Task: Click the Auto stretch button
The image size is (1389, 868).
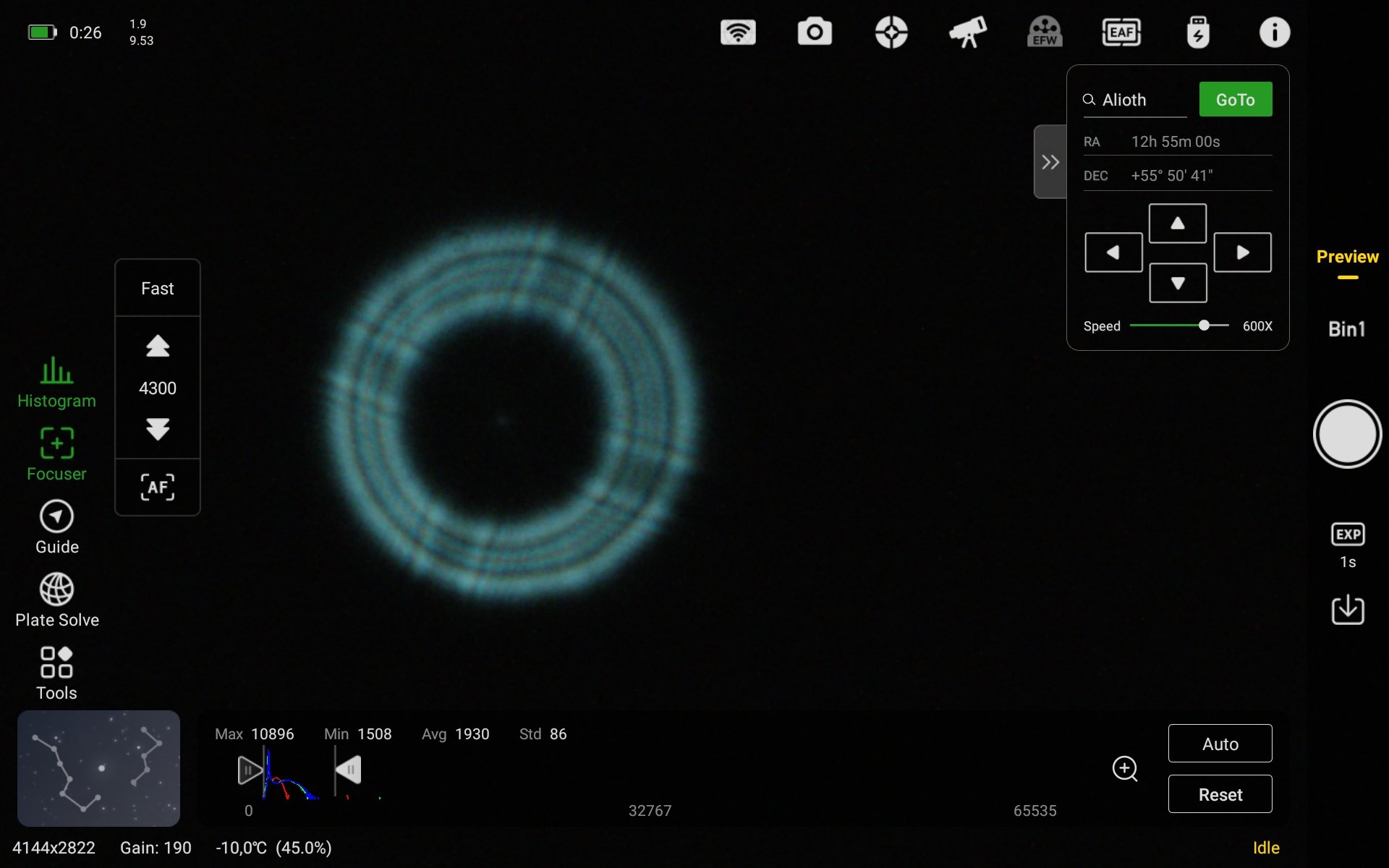Action: coord(1220,744)
